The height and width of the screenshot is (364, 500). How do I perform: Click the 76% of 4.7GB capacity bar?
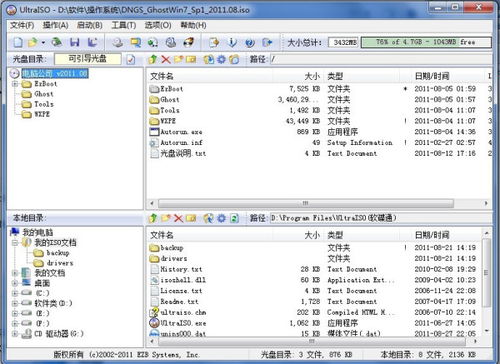pyautogui.click(x=426, y=42)
